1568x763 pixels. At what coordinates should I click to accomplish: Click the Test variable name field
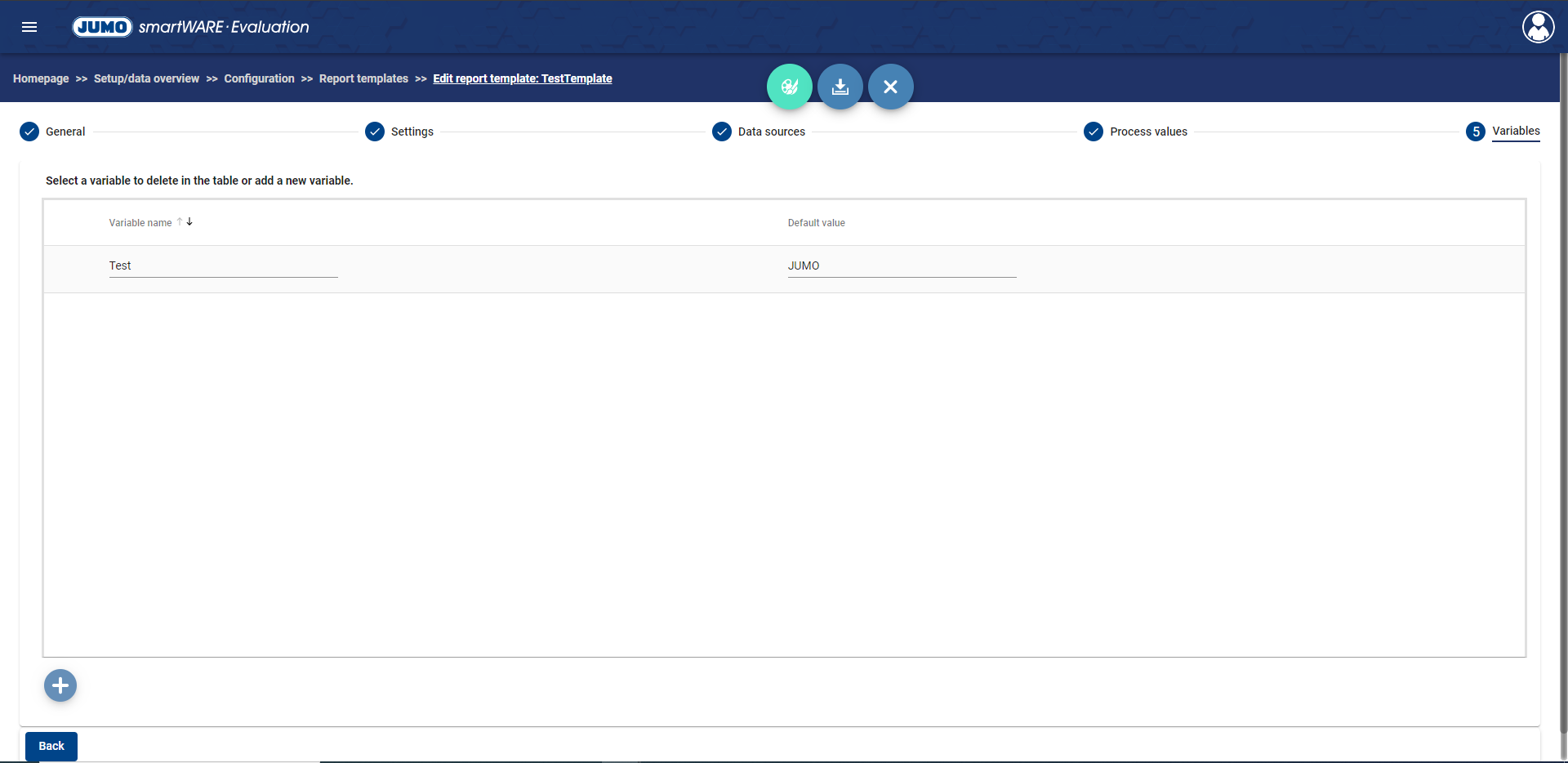click(223, 266)
